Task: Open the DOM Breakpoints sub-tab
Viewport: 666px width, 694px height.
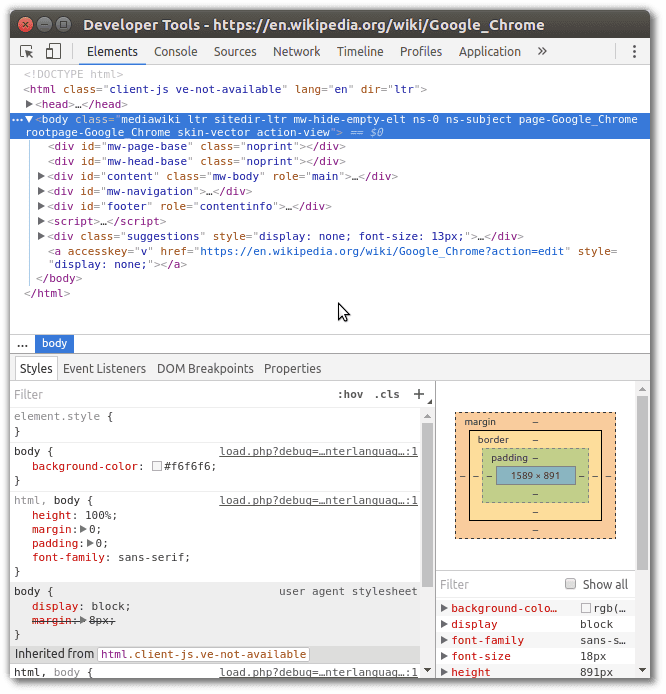Action: click(205, 368)
